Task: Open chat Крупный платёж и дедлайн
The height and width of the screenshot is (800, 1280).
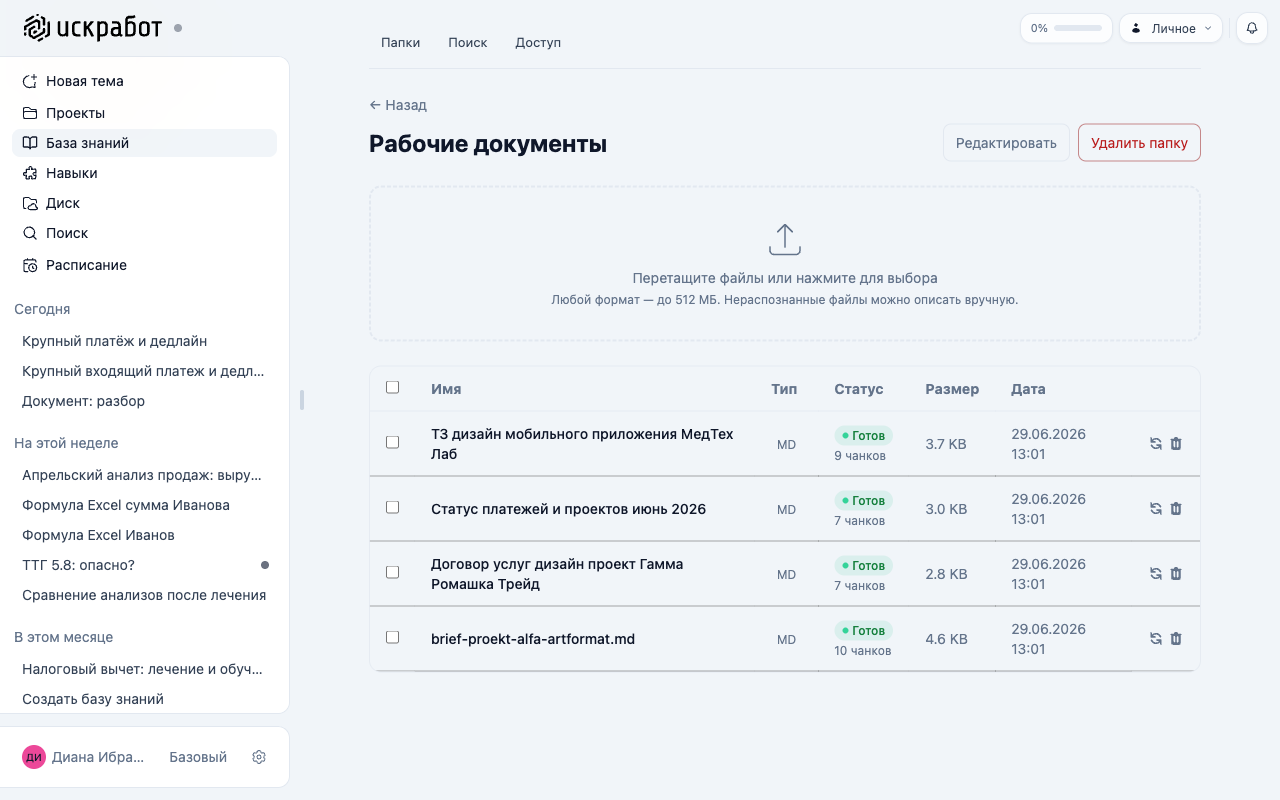Action: [144, 341]
